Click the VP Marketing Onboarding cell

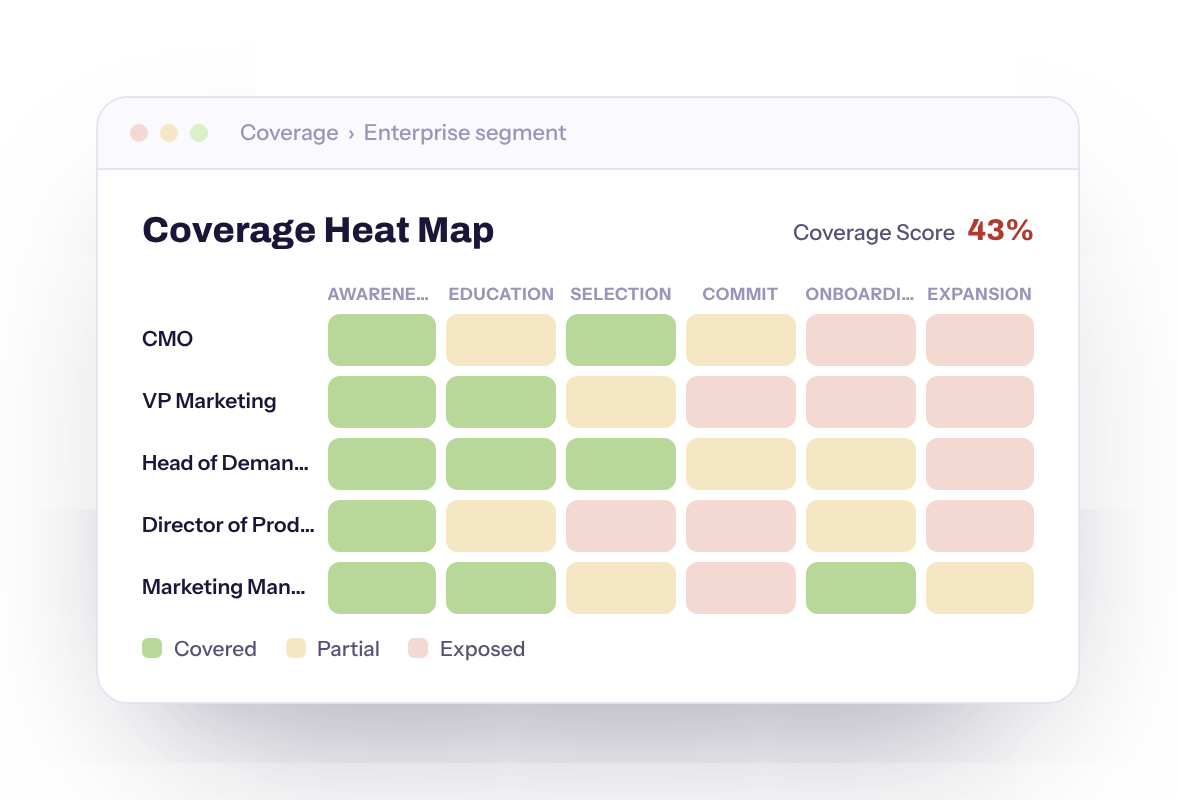pyautogui.click(x=861, y=402)
